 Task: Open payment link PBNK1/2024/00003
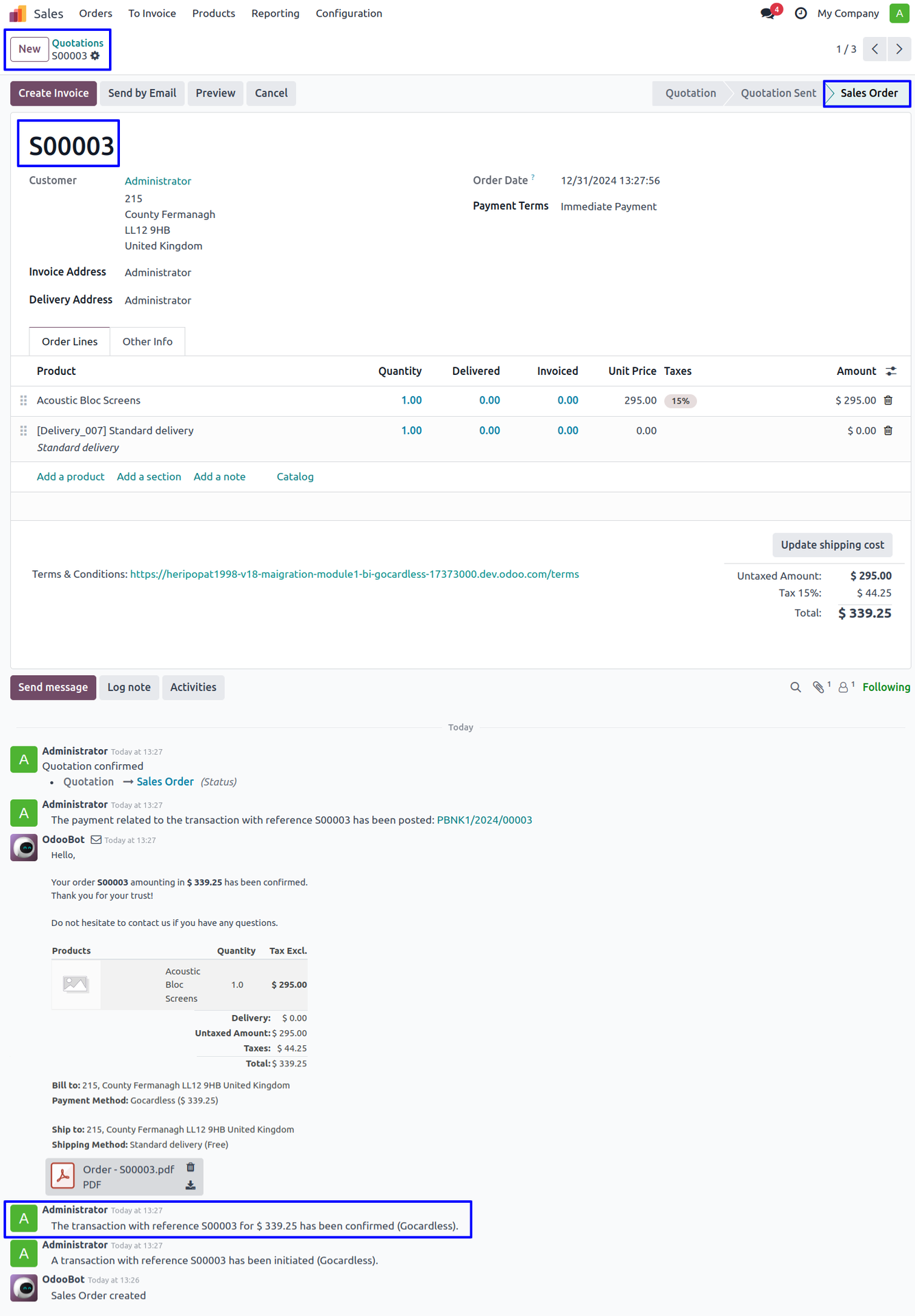(484, 820)
